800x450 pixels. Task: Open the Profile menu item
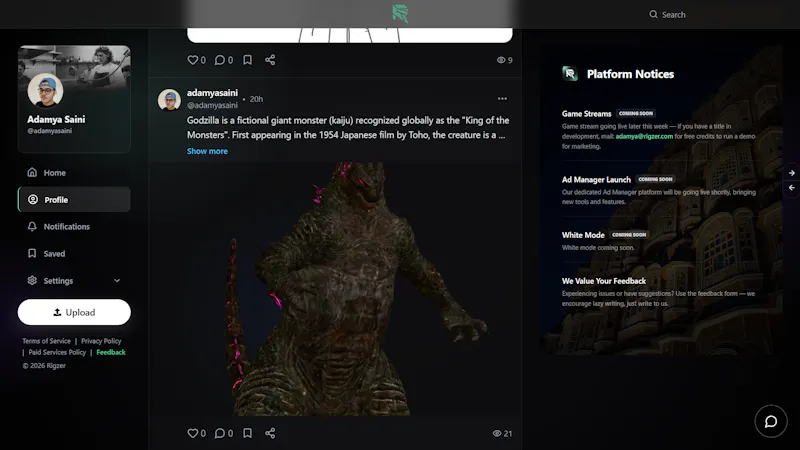pyautogui.click(x=74, y=199)
